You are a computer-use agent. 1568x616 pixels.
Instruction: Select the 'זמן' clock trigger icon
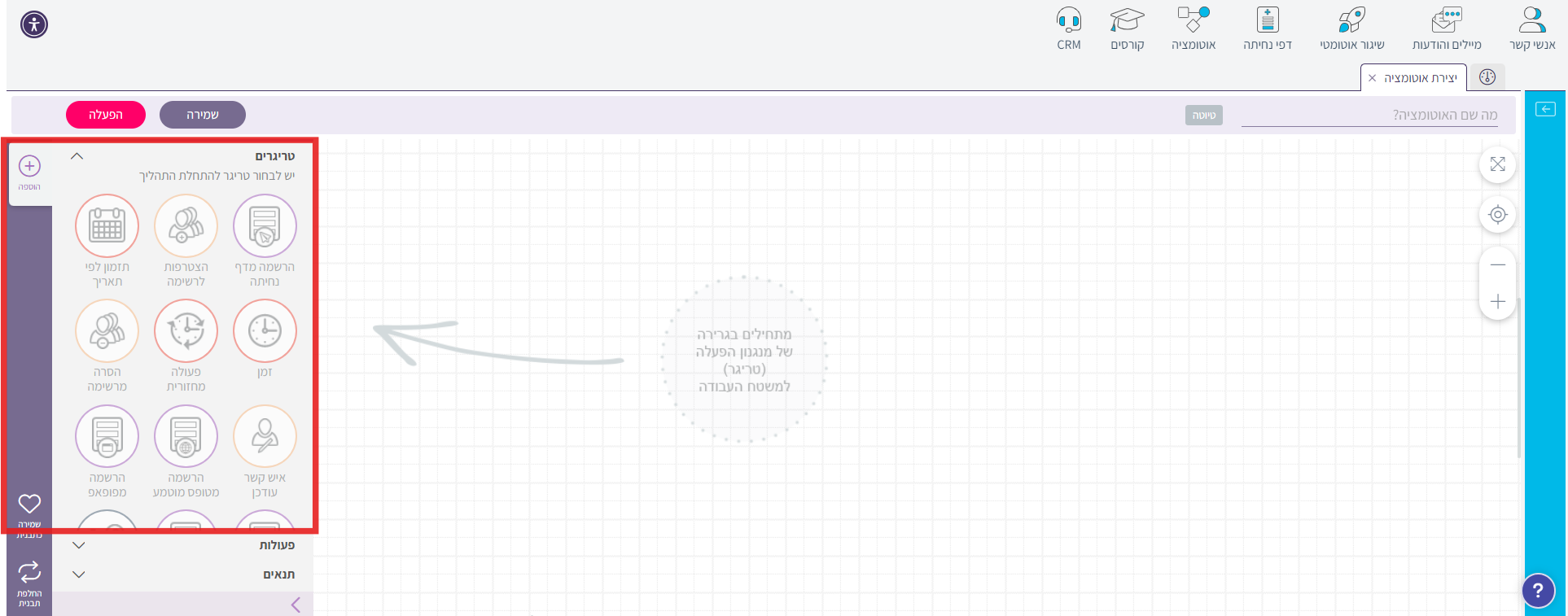(265, 331)
